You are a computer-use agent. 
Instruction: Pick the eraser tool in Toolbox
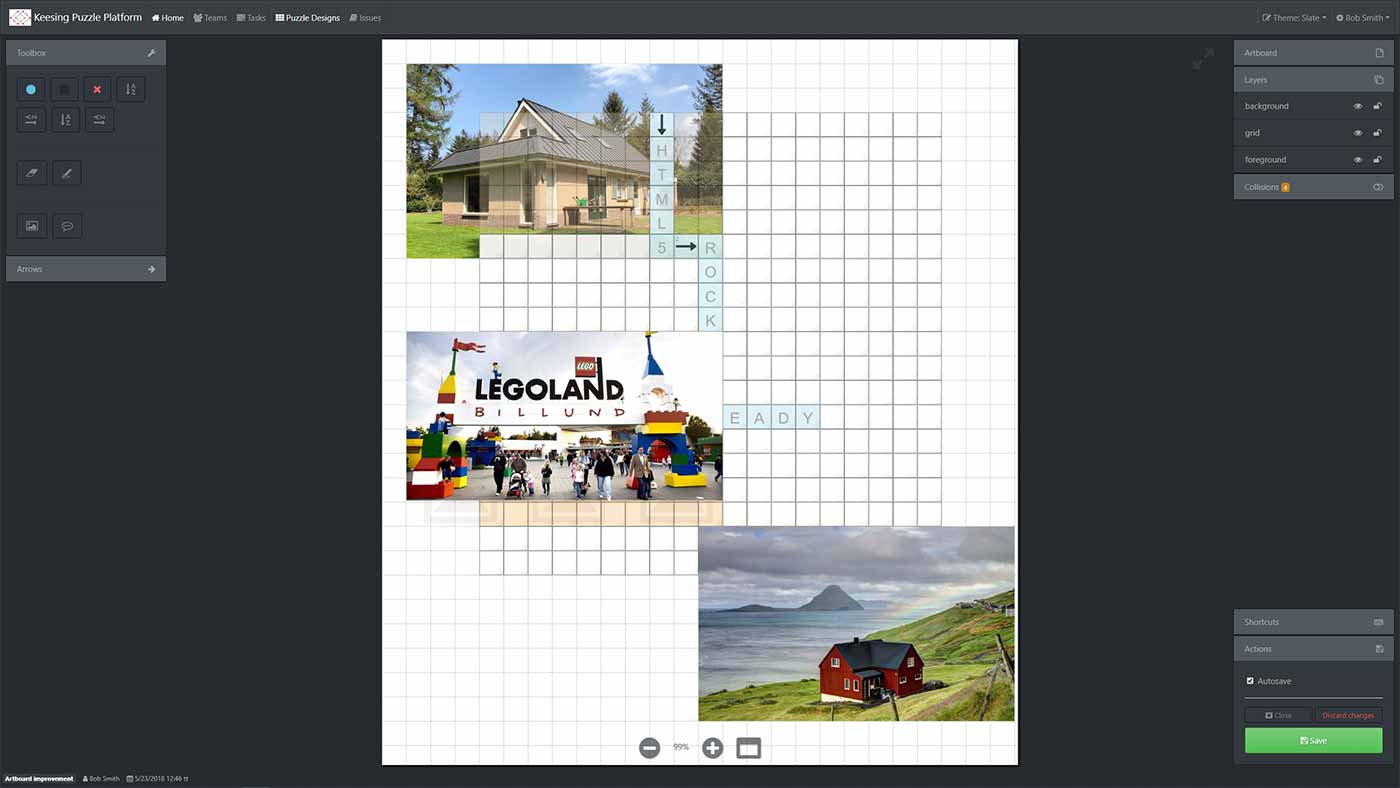point(32,173)
